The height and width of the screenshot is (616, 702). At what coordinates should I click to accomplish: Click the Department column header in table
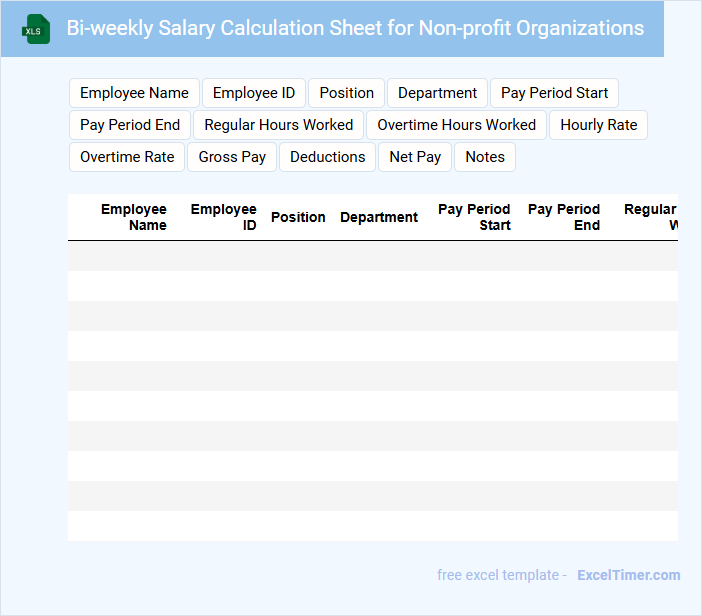point(379,217)
